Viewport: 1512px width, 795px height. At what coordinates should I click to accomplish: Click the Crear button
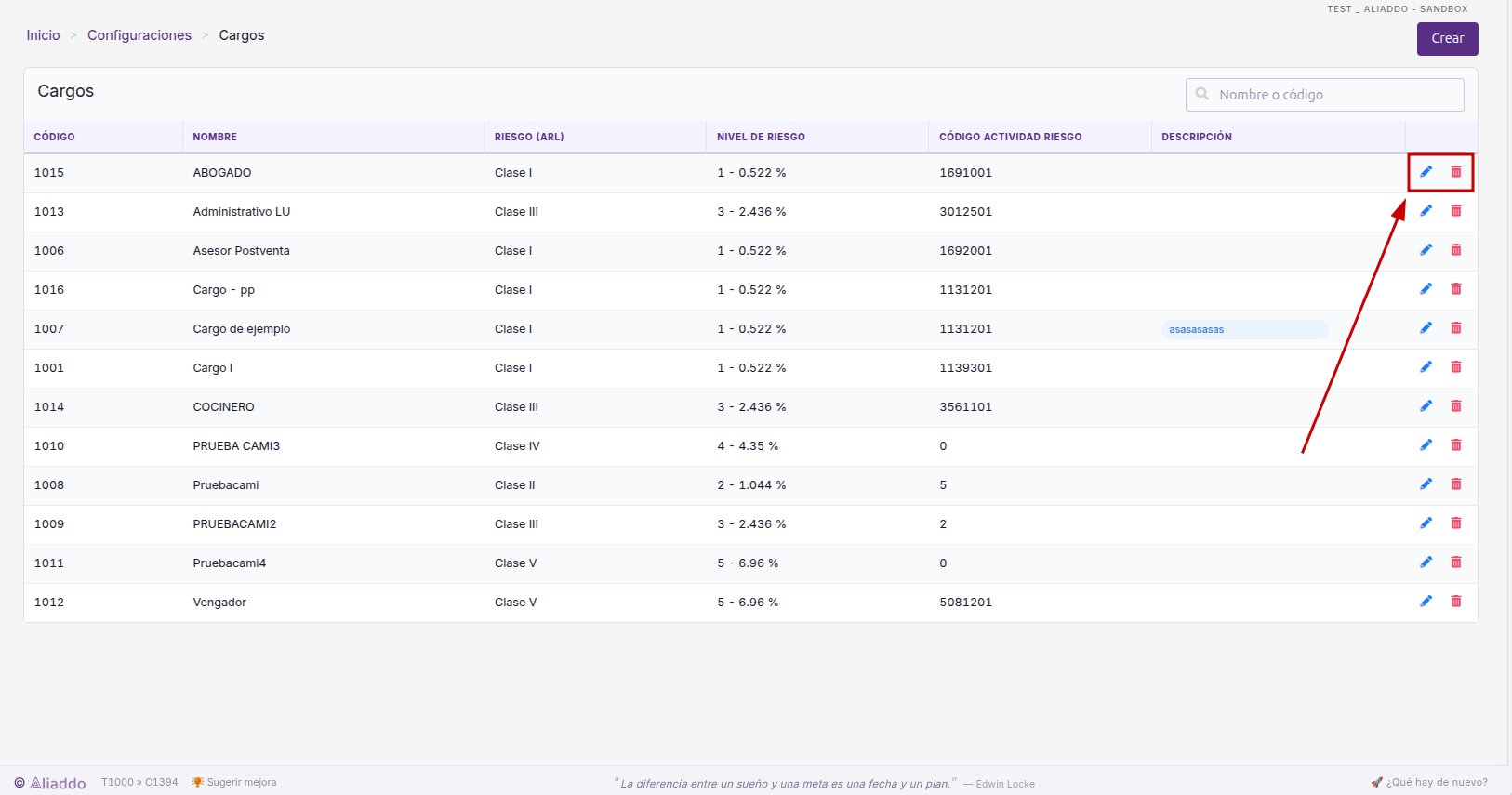pos(1447,39)
